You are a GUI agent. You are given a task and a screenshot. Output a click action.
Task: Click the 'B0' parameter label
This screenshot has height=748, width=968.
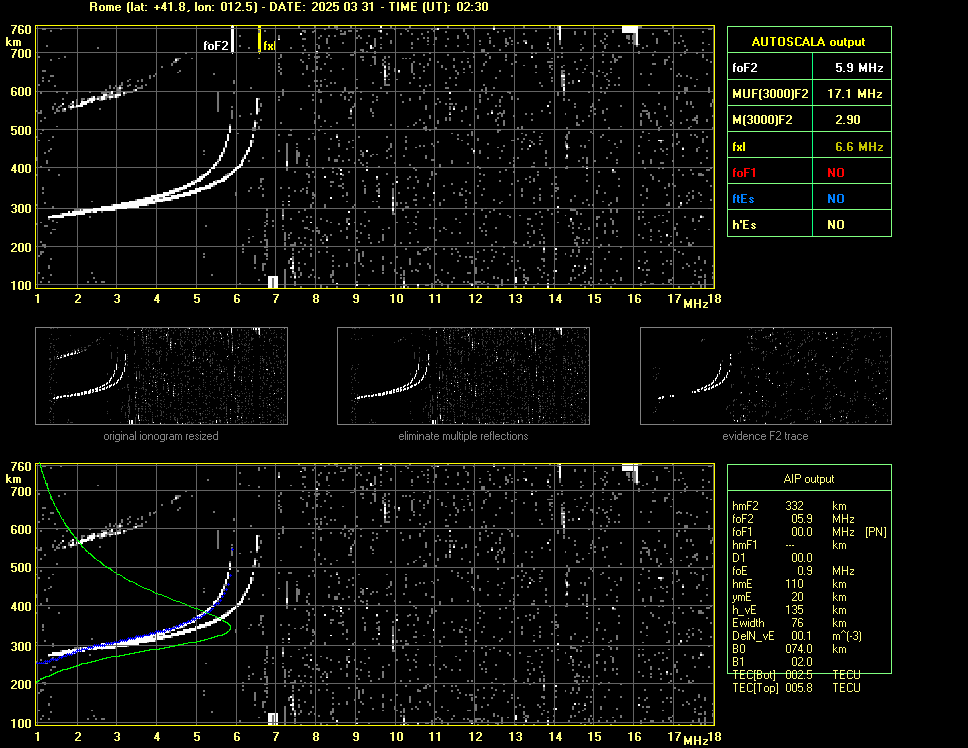pos(739,649)
